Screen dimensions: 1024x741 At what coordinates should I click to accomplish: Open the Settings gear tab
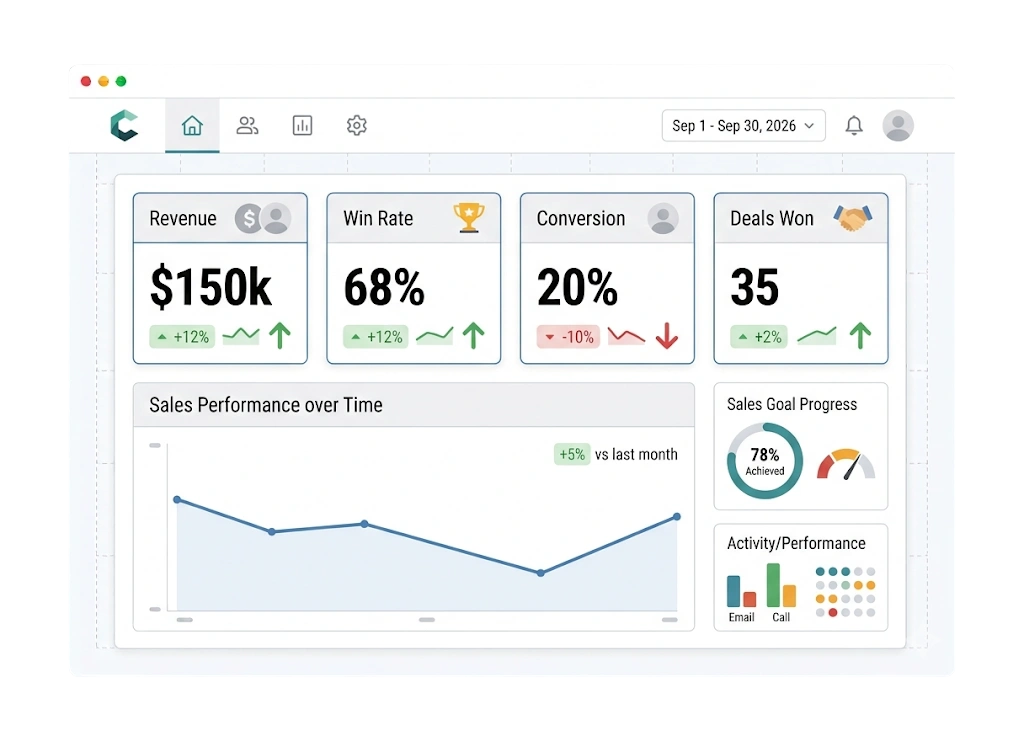357,125
